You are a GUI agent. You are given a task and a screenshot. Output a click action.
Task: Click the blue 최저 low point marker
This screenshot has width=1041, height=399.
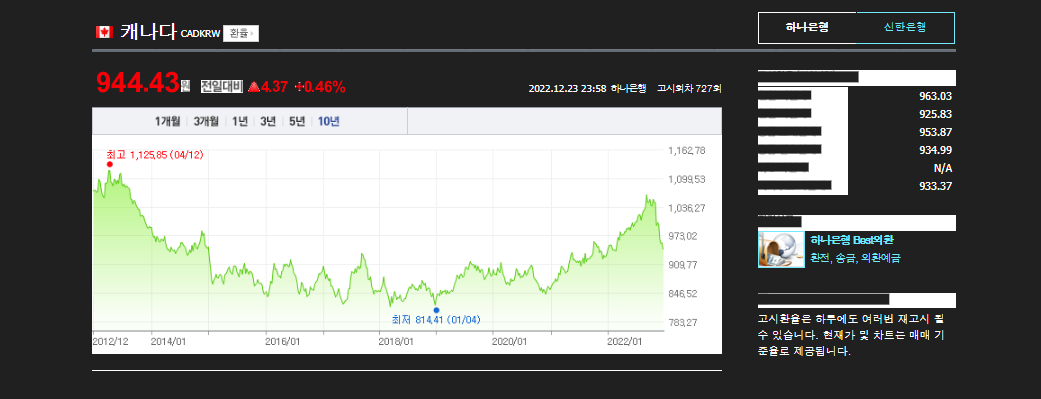point(436,310)
